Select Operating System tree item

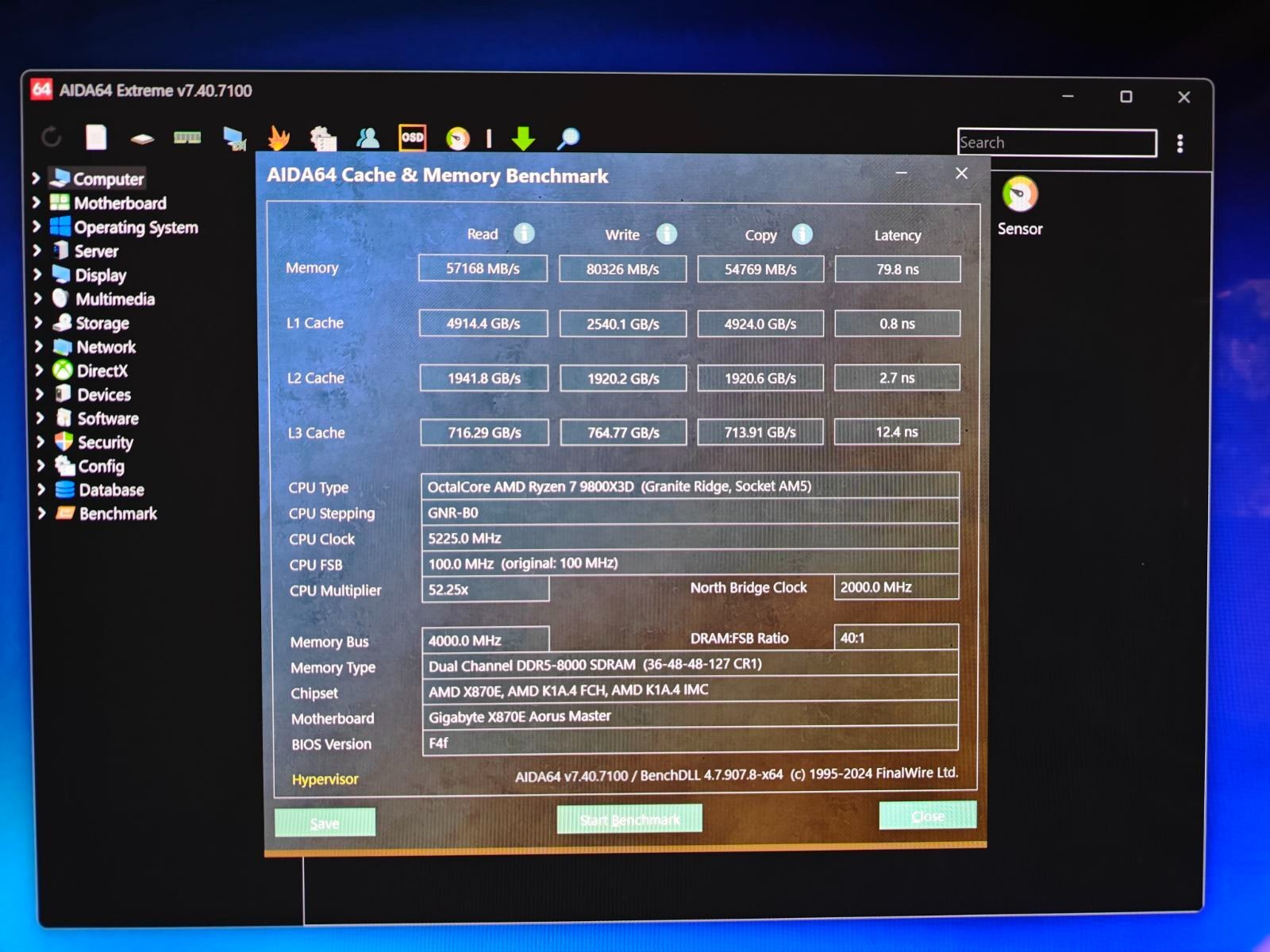click(x=136, y=228)
